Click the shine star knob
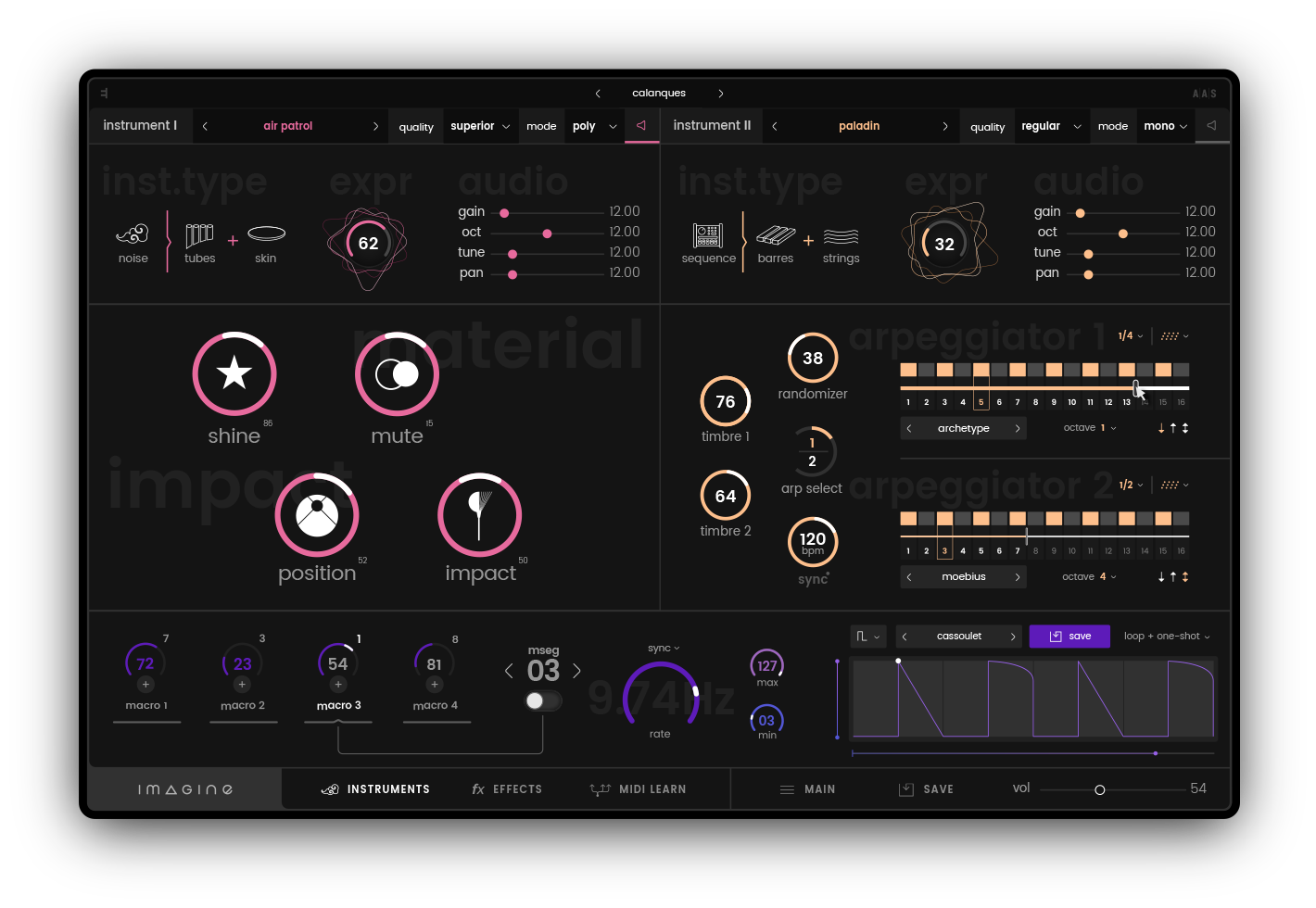This screenshot has width=1316, height=908. click(x=234, y=373)
